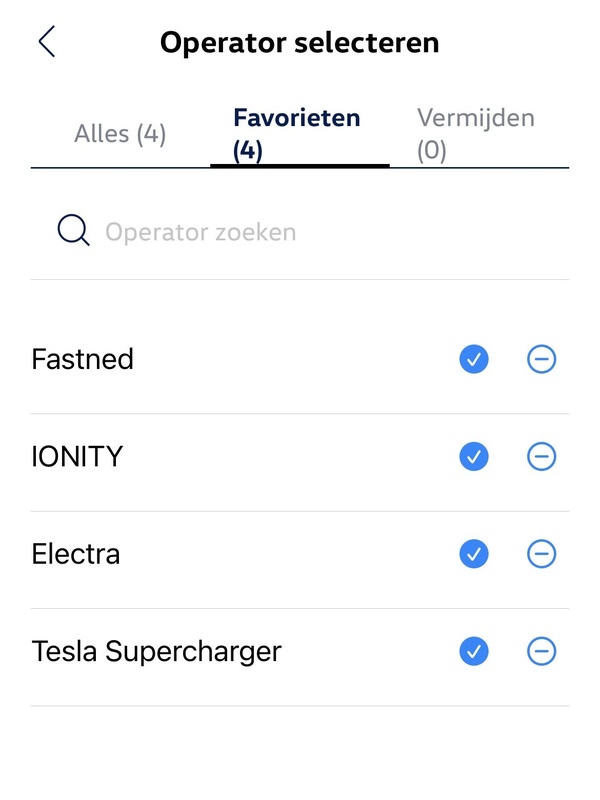
Task: Select the Favorieten (4) tab
Action: (x=297, y=131)
